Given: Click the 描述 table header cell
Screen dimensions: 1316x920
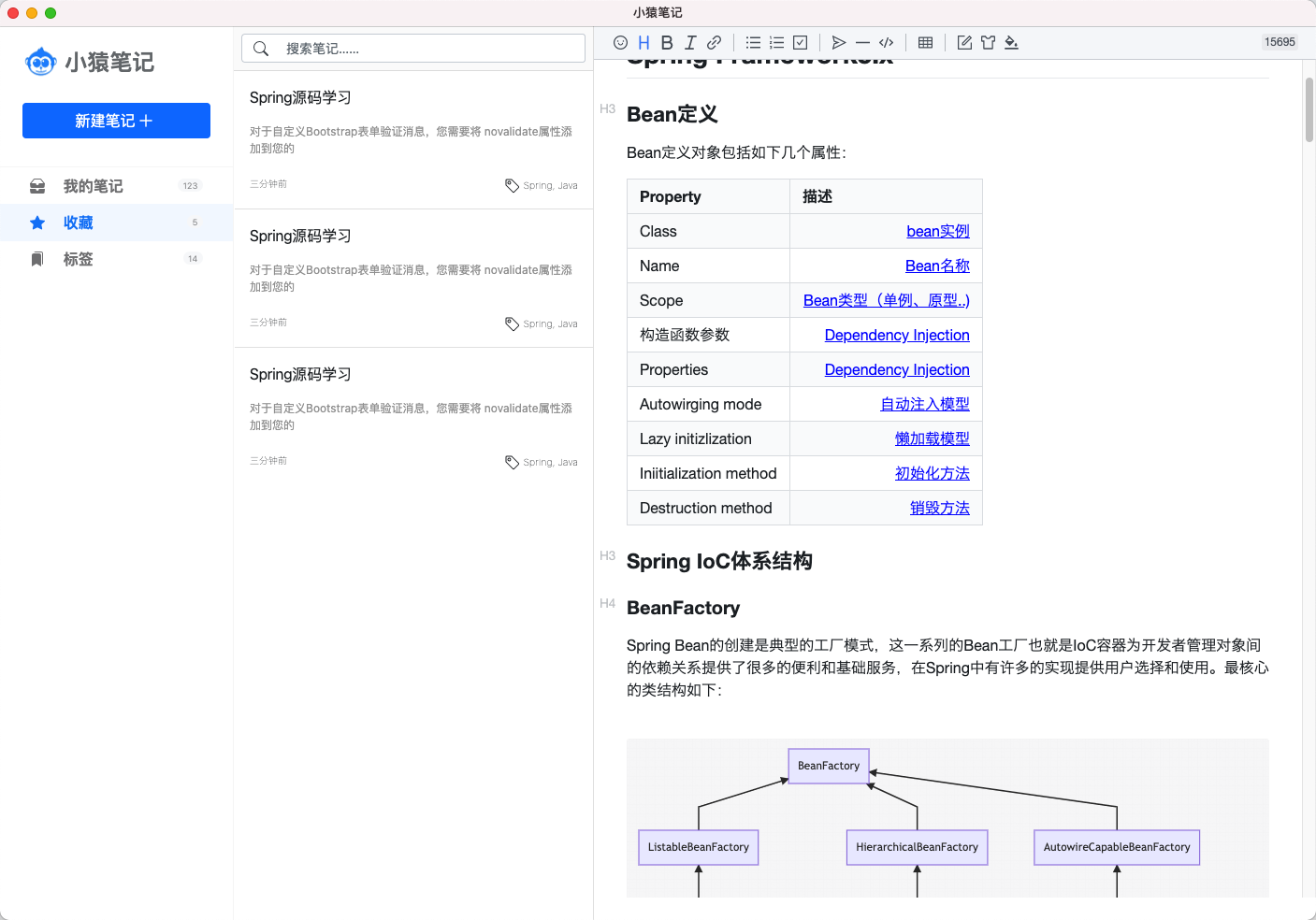Looking at the screenshot, I should [886, 196].
